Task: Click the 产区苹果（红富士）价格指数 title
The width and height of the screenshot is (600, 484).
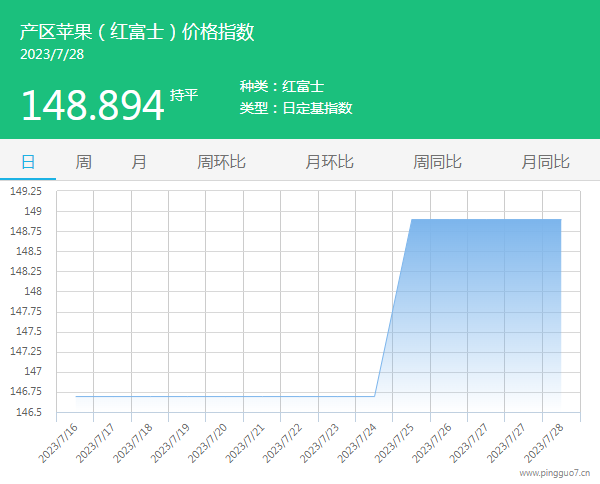Action: point(137,31)
